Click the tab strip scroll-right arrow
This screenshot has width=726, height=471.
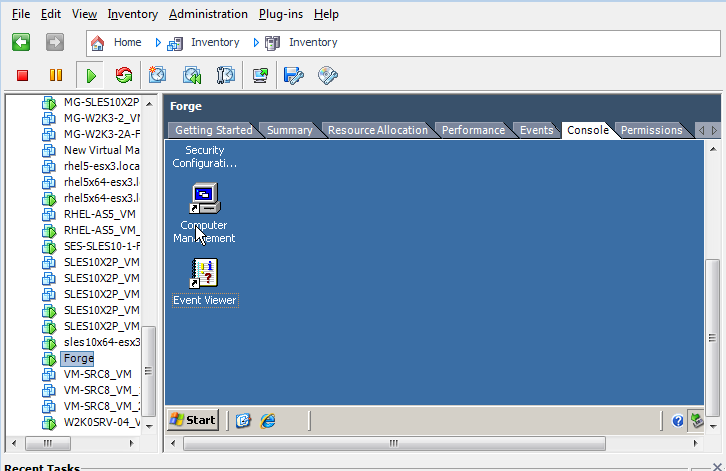click(714, 131)
